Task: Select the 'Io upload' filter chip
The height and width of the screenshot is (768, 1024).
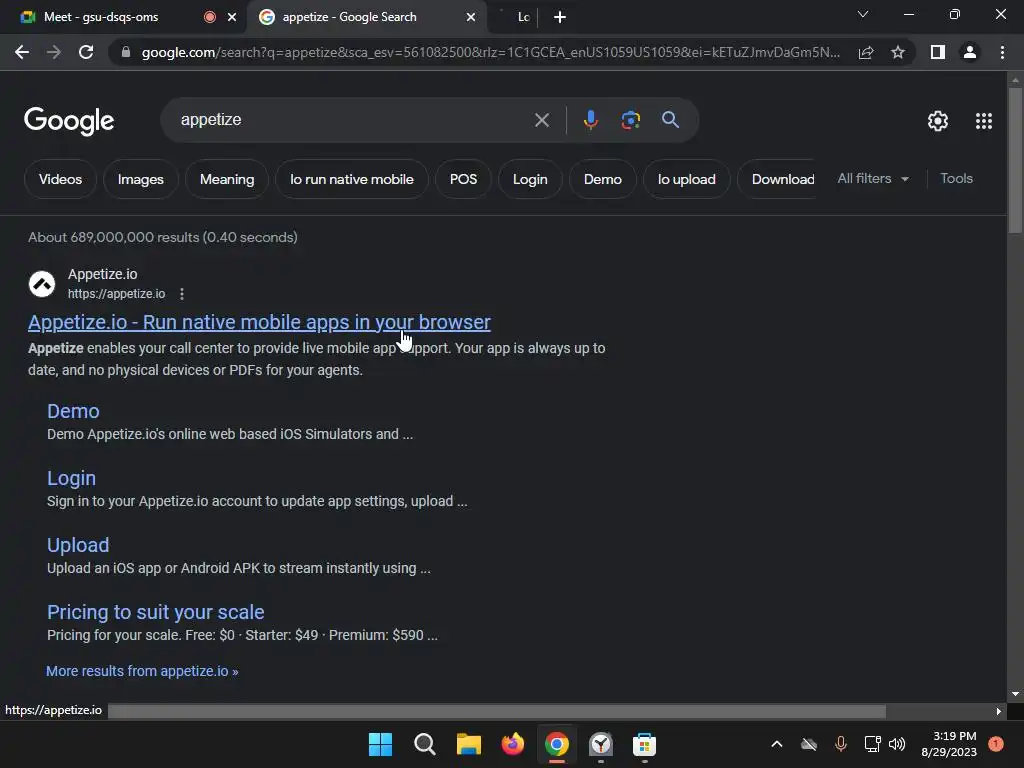Action: point(686,179)
